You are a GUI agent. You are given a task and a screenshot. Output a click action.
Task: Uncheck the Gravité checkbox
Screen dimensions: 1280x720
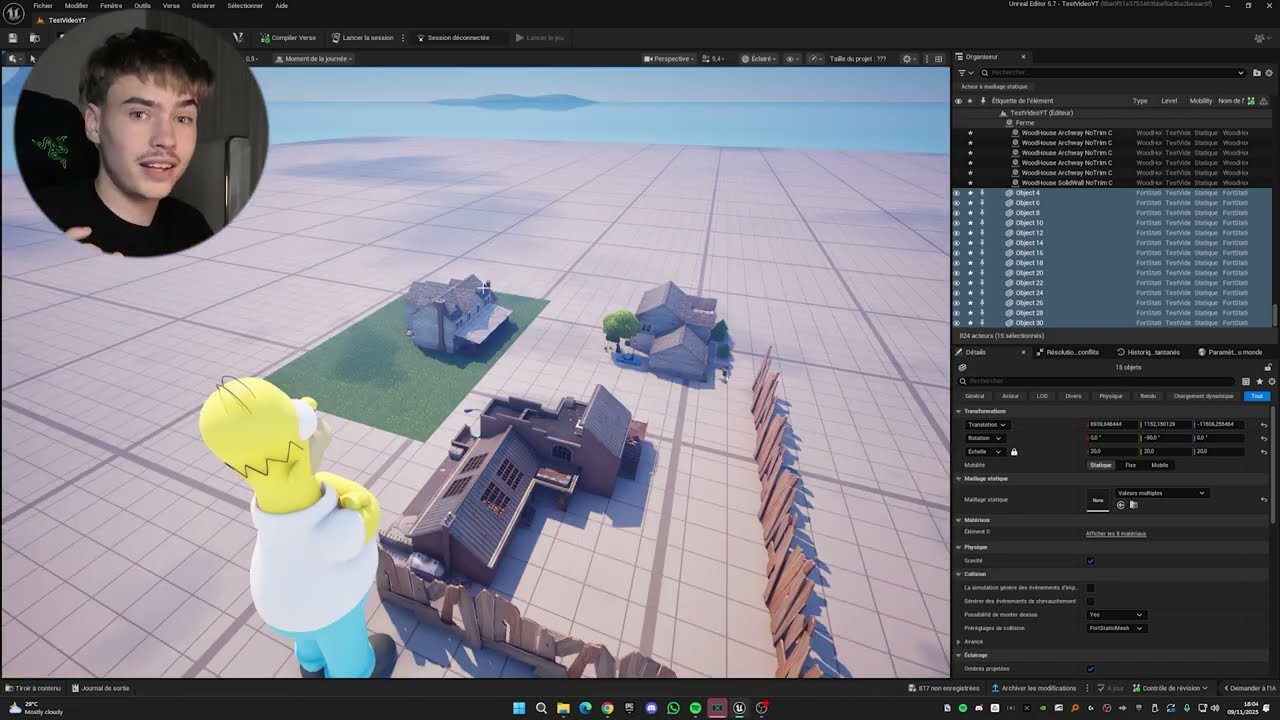(1090, 561)
